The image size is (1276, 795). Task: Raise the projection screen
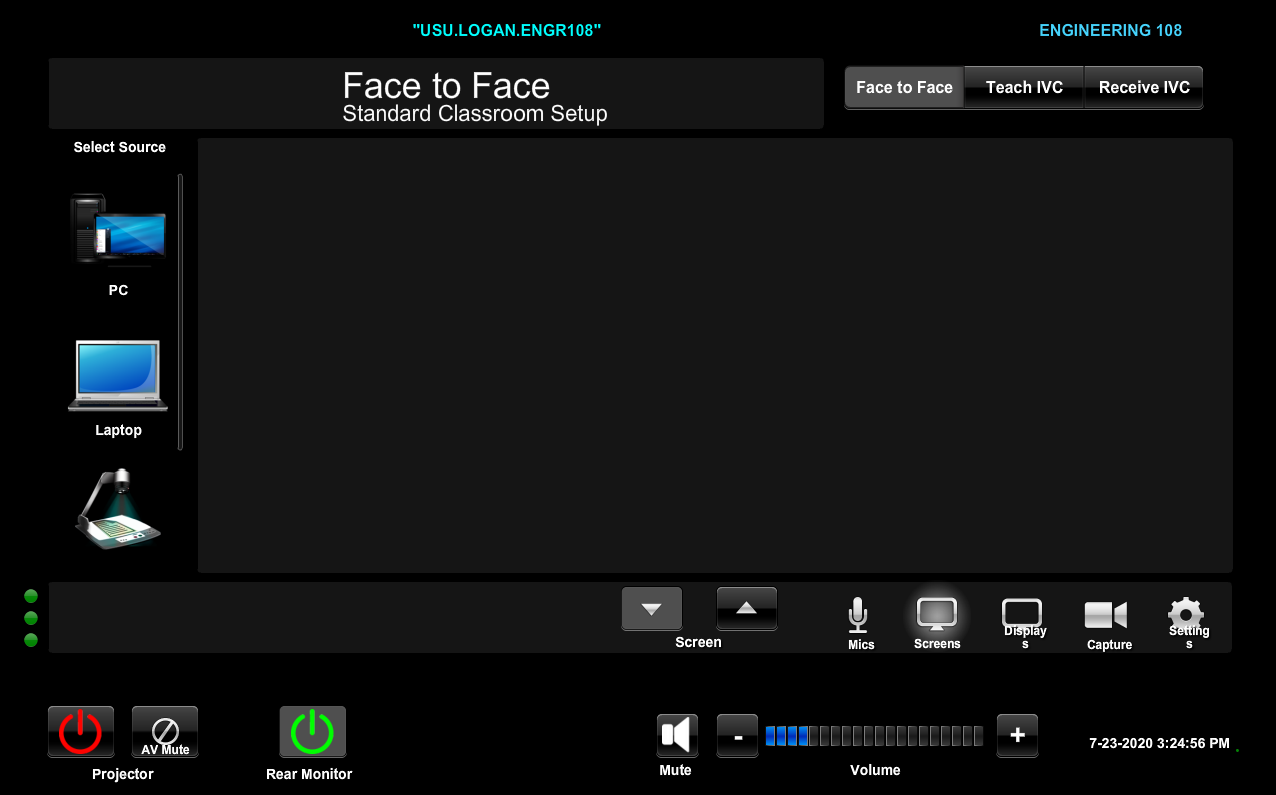point(746,608)
